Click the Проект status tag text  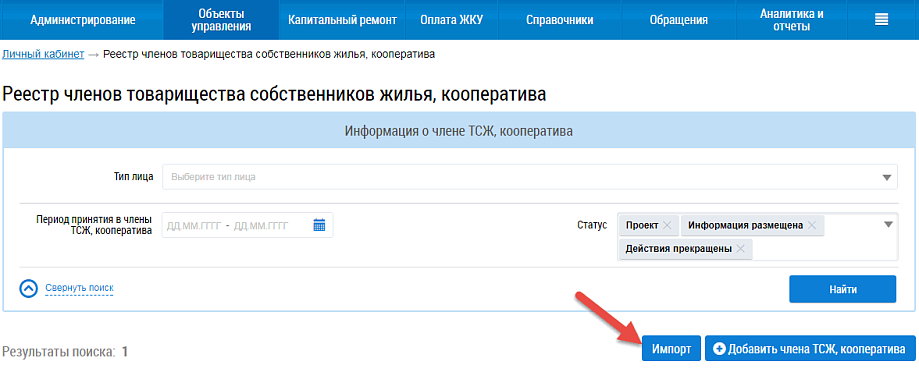point(642,226)
